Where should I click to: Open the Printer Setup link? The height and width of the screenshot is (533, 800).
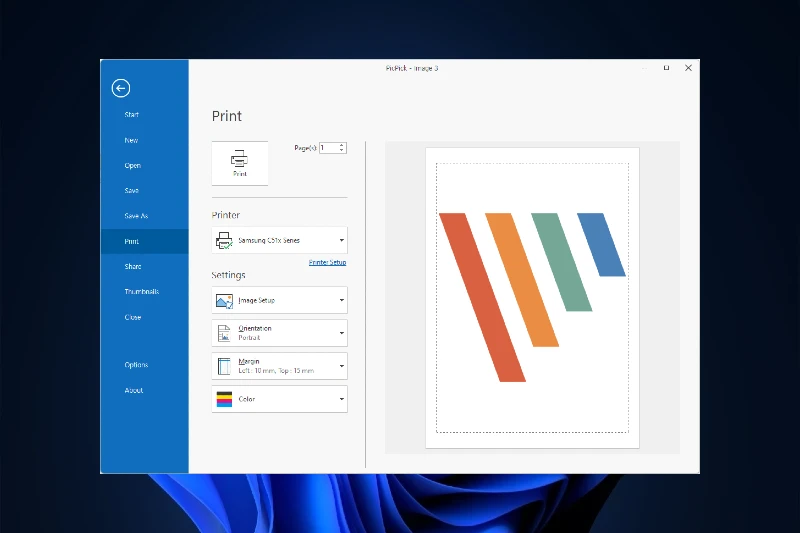coord(328,262)
